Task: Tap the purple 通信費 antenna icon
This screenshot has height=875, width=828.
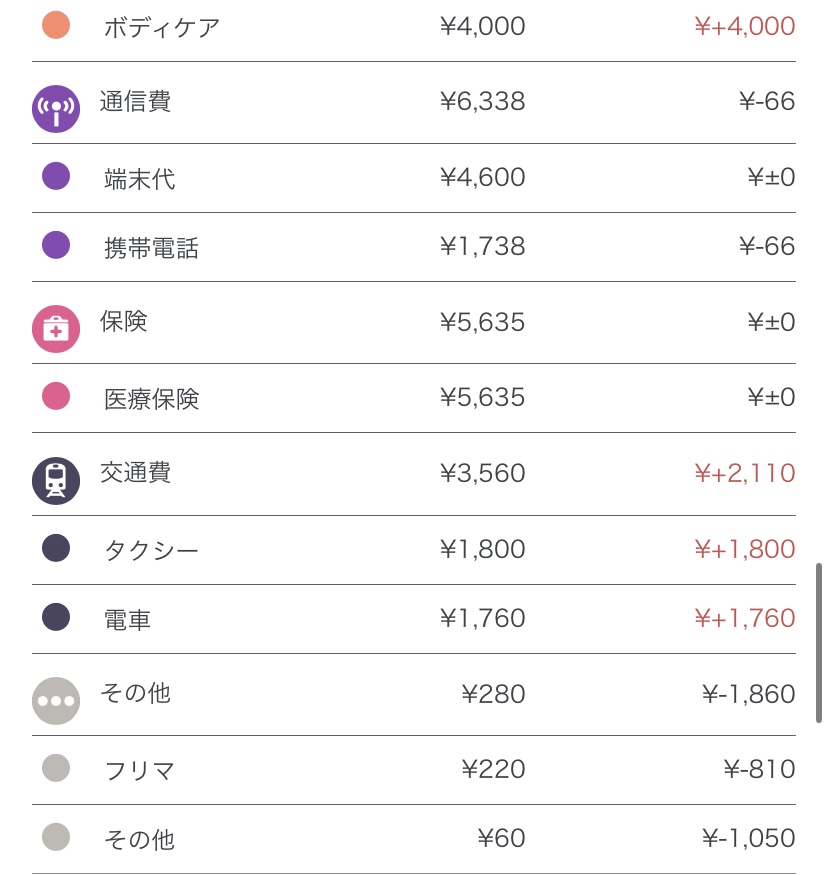Action: click(56, 108)
